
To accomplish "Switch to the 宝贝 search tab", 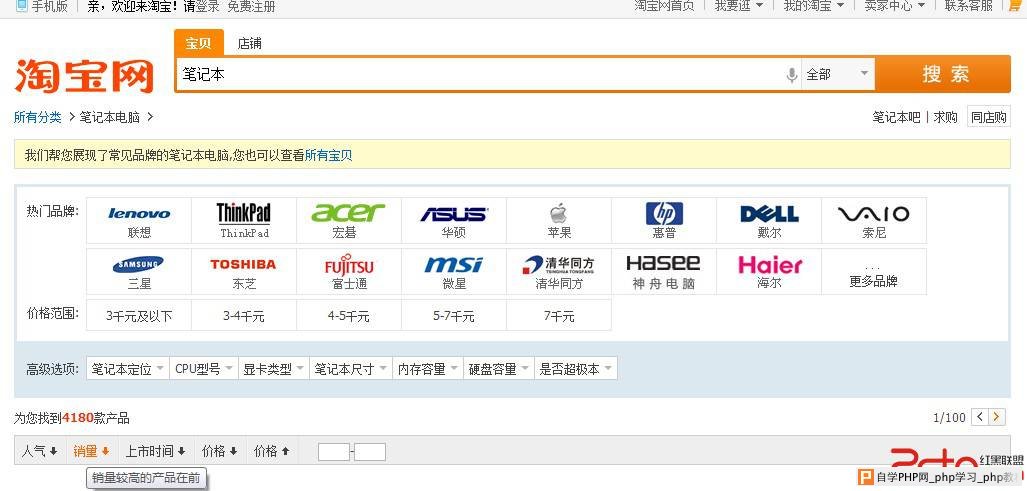I will click(198, 43).
